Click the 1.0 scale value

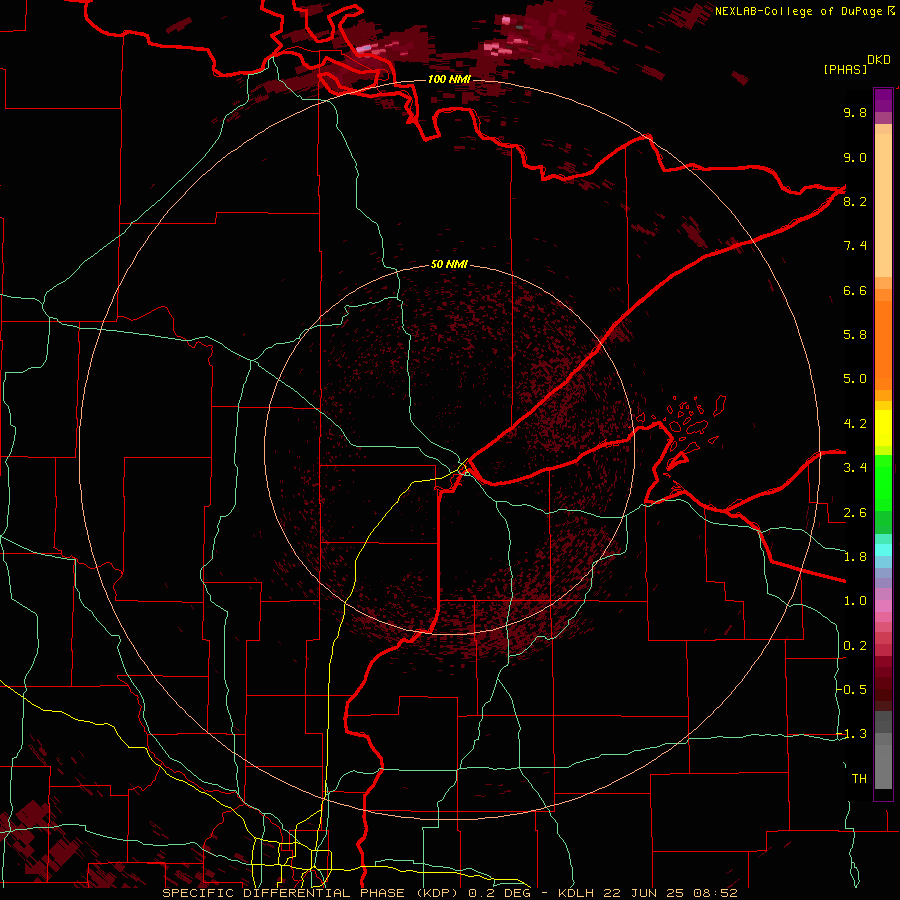click(855, 601)
